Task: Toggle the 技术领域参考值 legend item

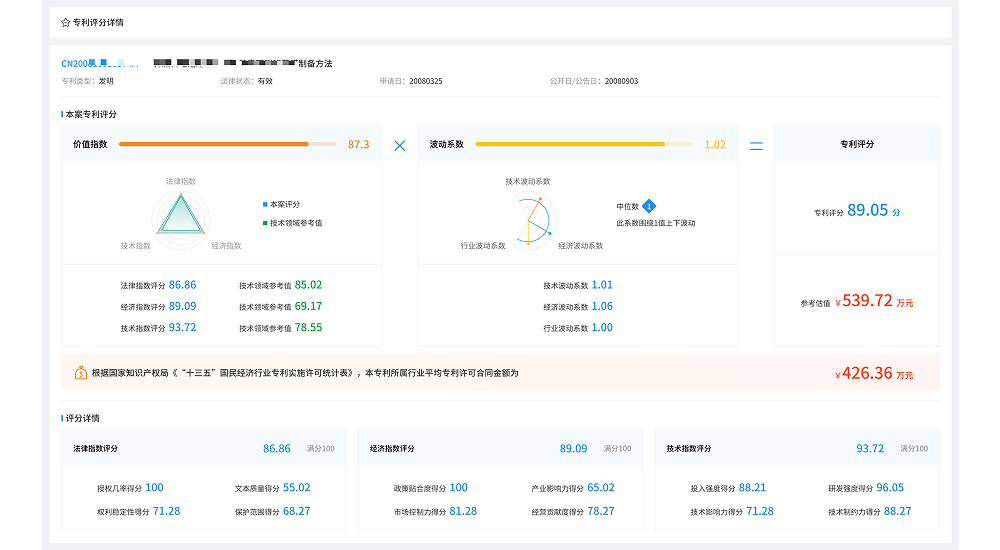Action: click(x=293, y=223)
